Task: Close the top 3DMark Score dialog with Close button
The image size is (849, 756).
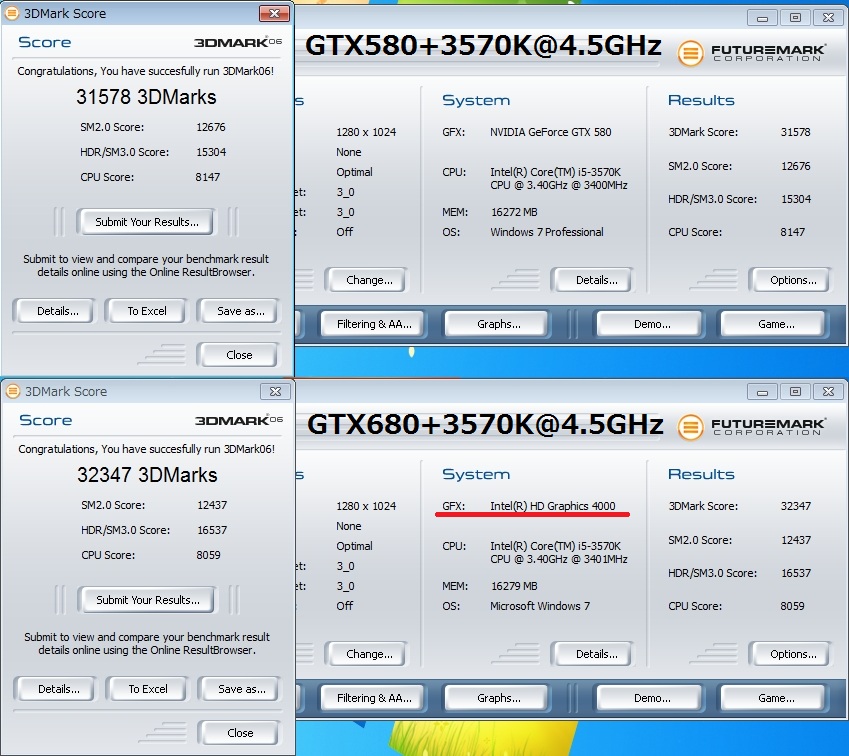Action: (239, 355)
